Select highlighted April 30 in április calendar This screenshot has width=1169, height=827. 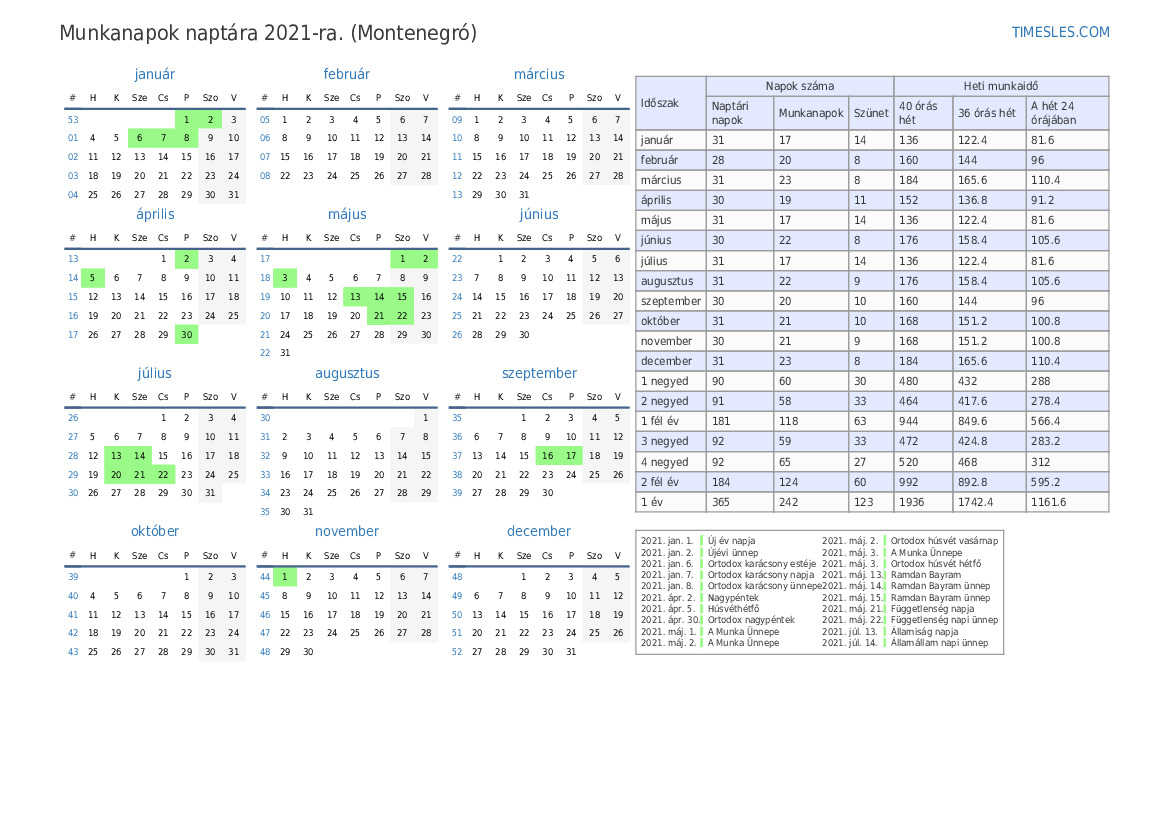[x=187, y=335]
